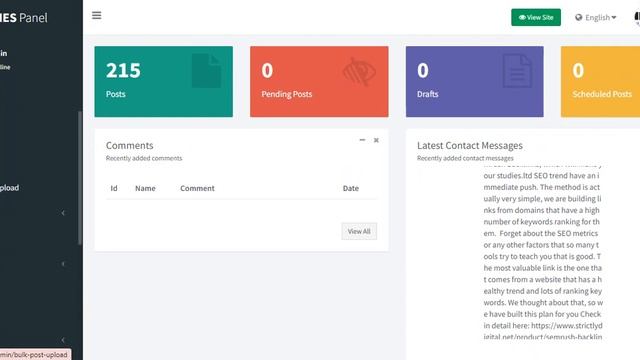Close the Comments panel with X icon
The image size is (640, 360).
[376, 140]
